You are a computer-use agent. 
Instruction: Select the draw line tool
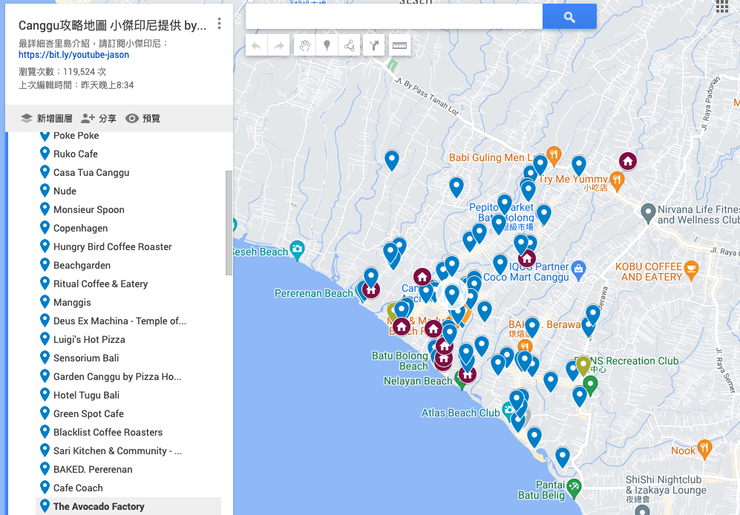tap(350, 45)
